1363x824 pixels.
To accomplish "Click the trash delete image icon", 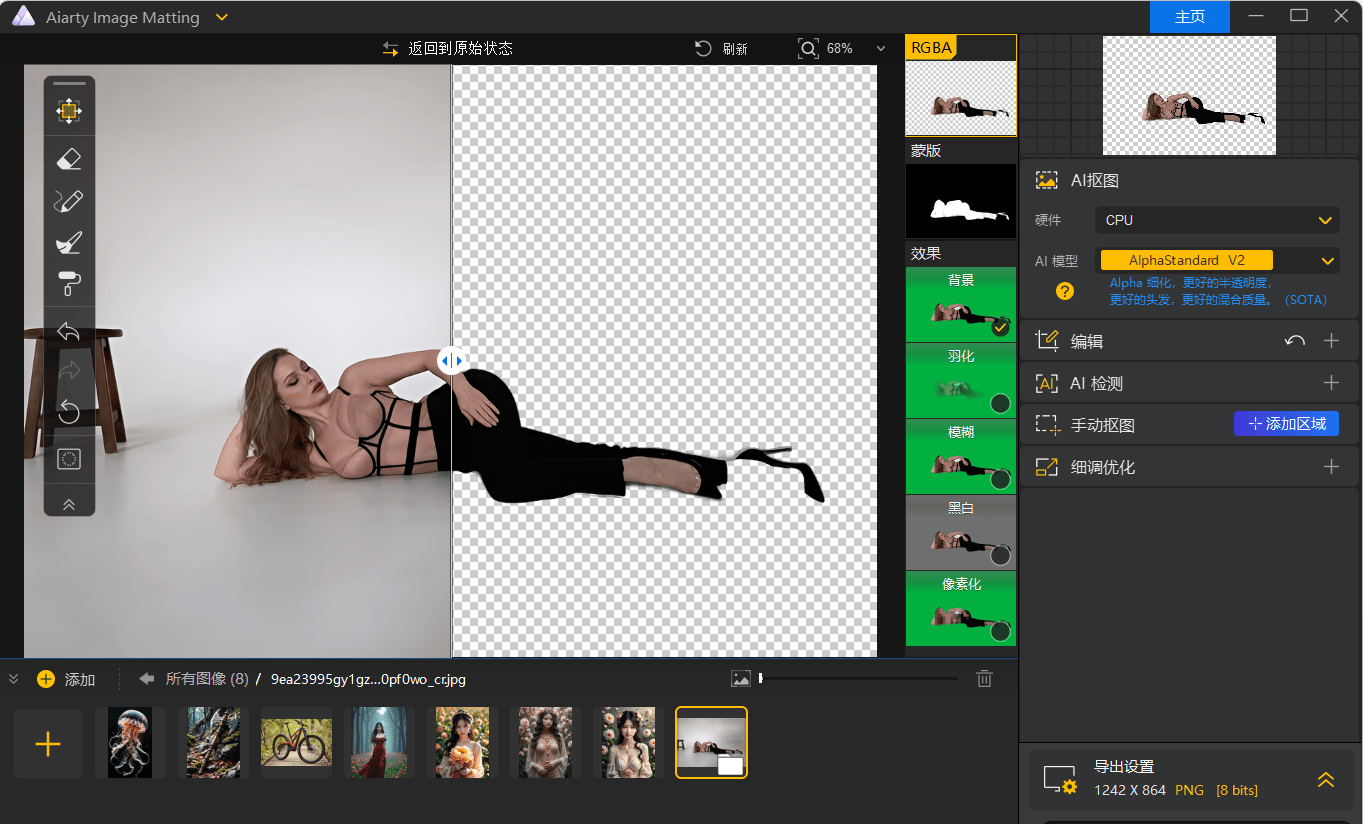I will [x=984, y=679].
